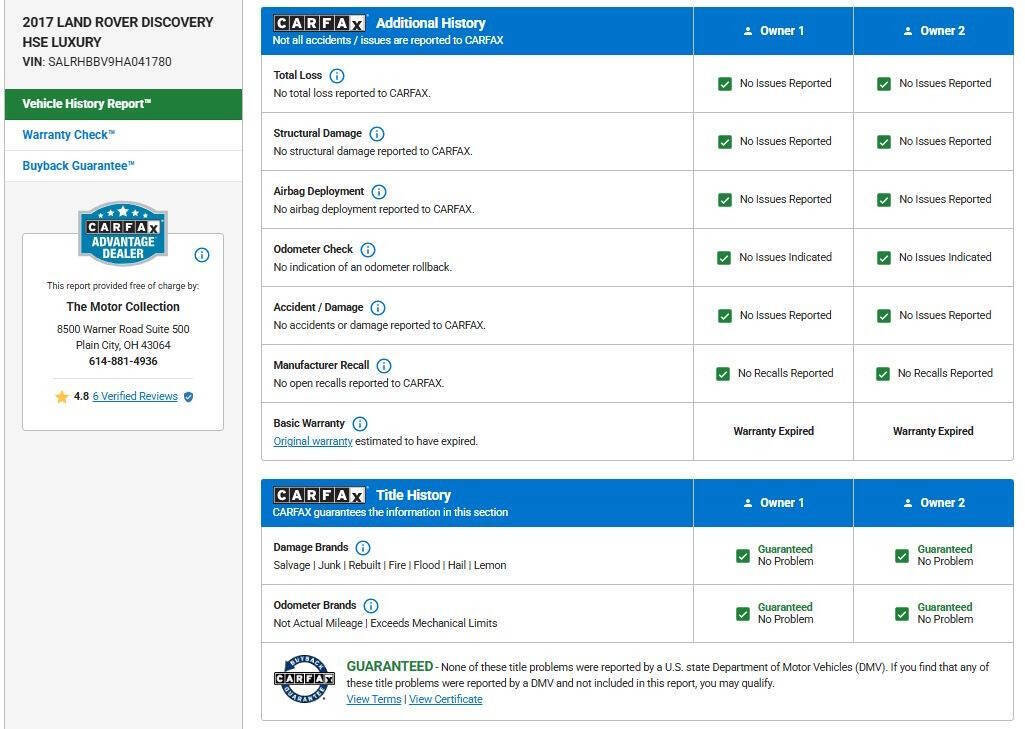The width and height of the screenshot is (1025, 729).
Task: Open the View Certificate link
Action: (445, 699)
